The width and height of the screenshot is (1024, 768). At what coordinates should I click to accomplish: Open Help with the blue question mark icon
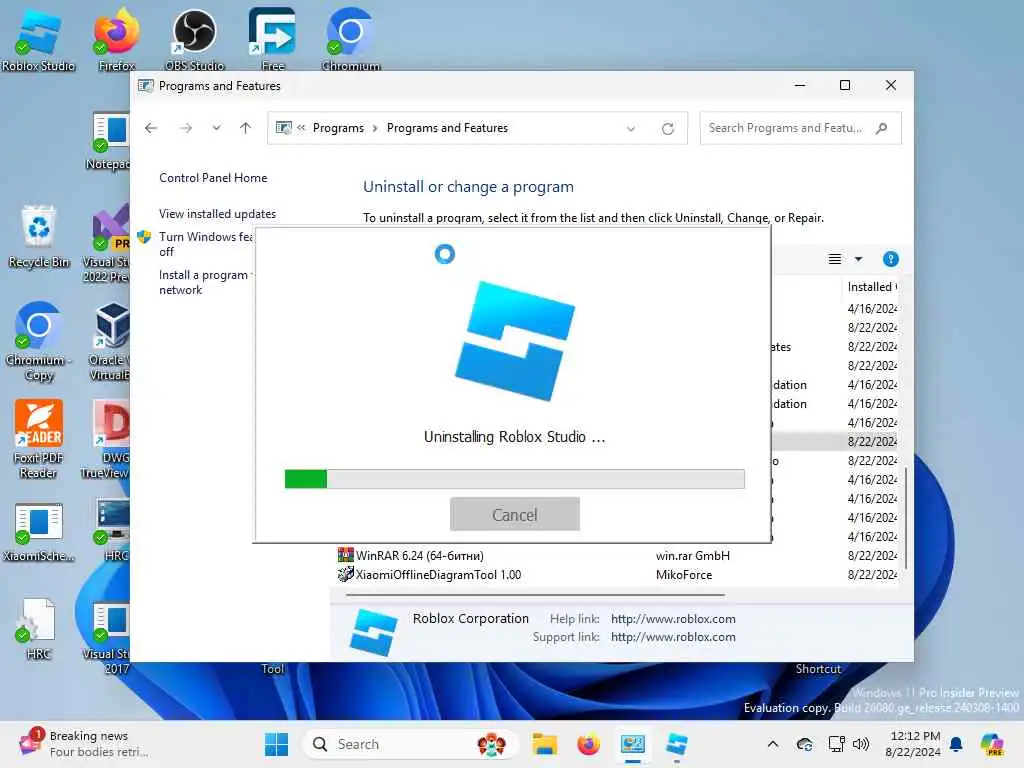890,259
